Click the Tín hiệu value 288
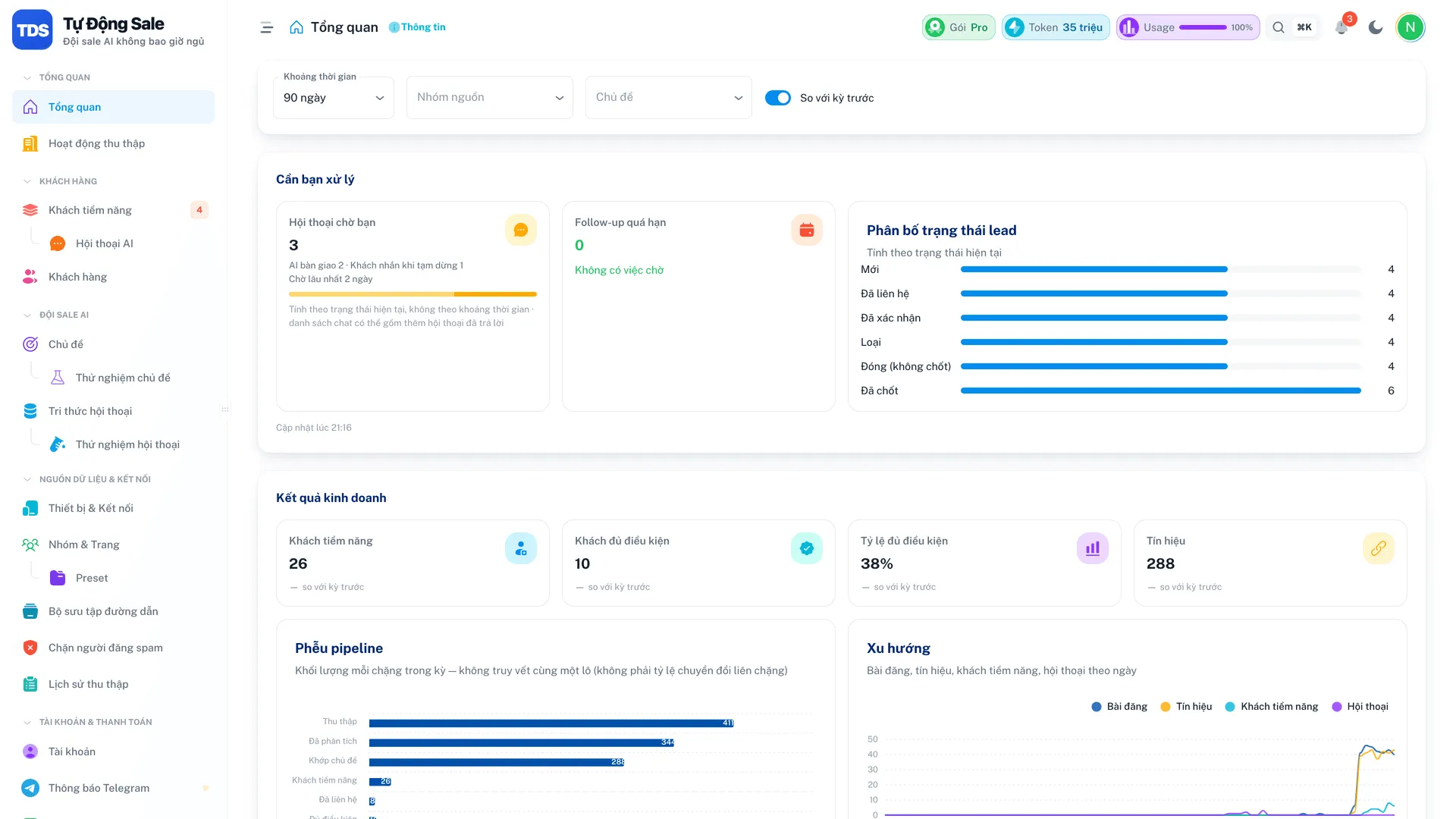Screen dimensions: 1456x819 [x=1160, y=564]
